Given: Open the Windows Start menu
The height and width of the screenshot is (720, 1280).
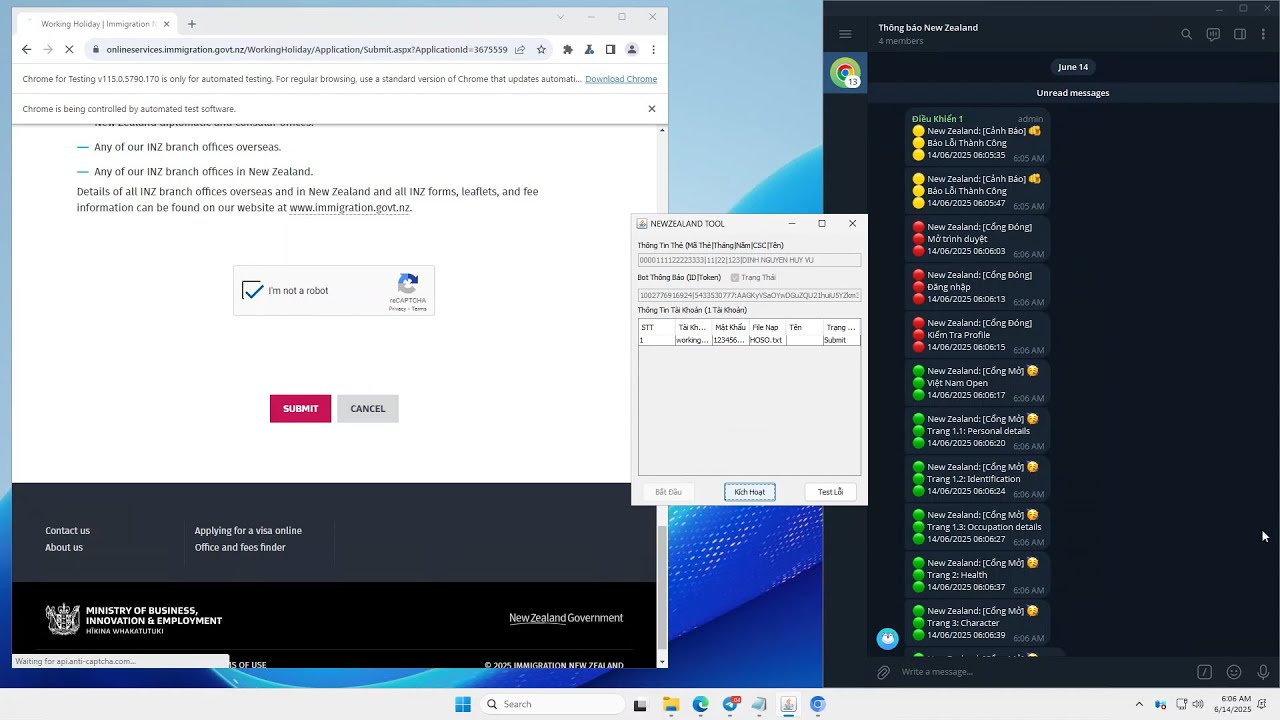Looking at the screenshot, I should [463, 704].
